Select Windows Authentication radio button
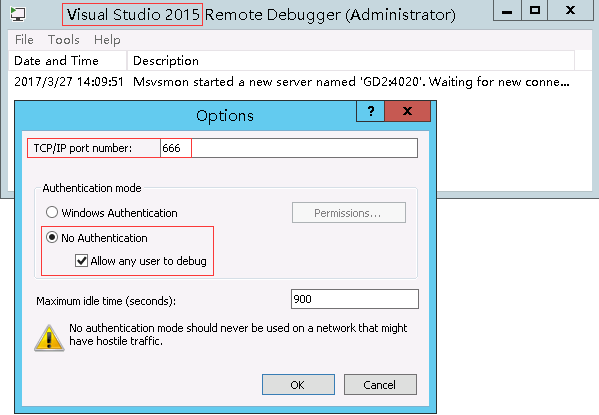This screenshot has width=599, height=415. tap(52, 212)
